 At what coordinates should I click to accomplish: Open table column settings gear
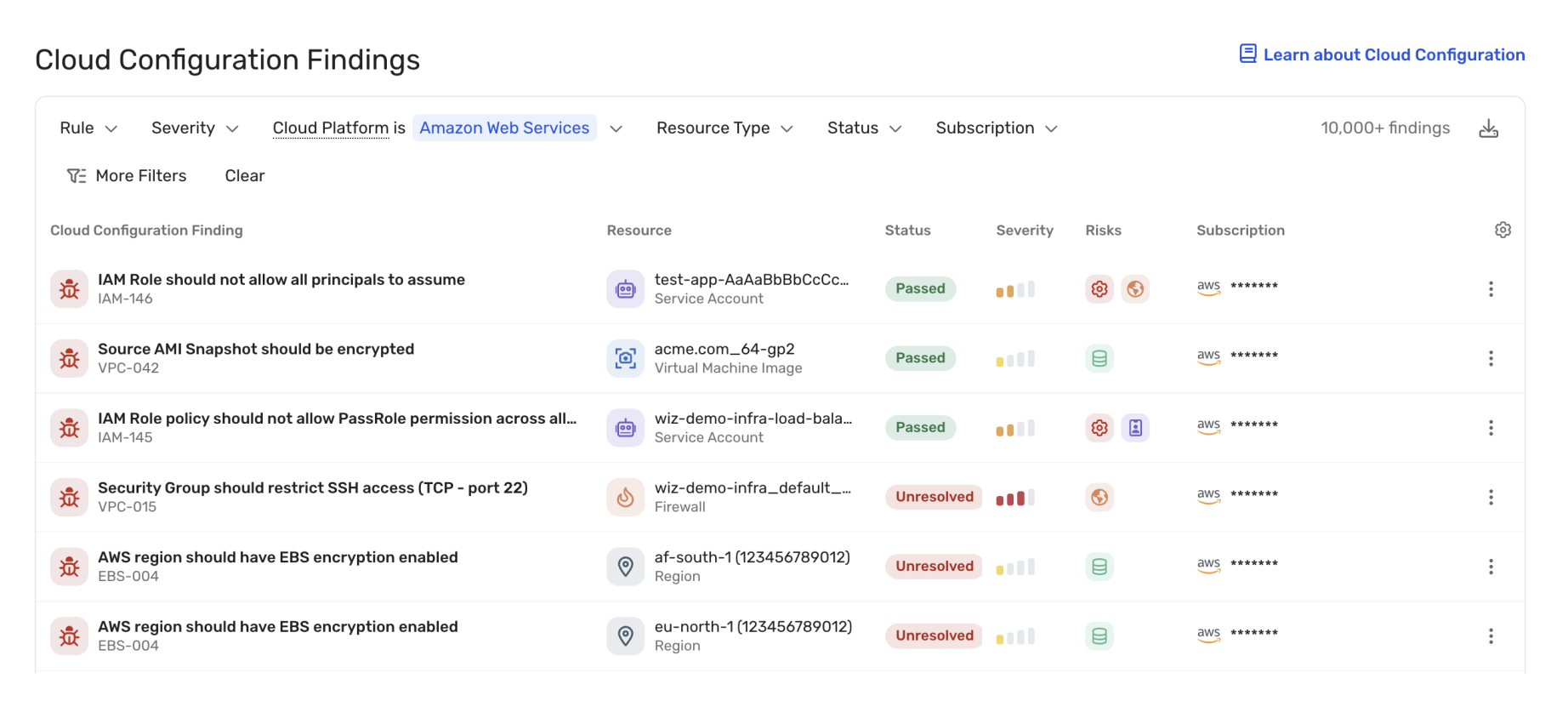1503,231
